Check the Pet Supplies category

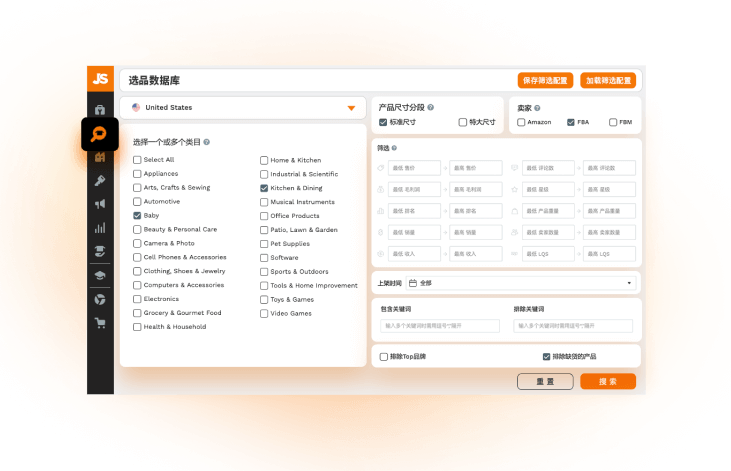264,244
